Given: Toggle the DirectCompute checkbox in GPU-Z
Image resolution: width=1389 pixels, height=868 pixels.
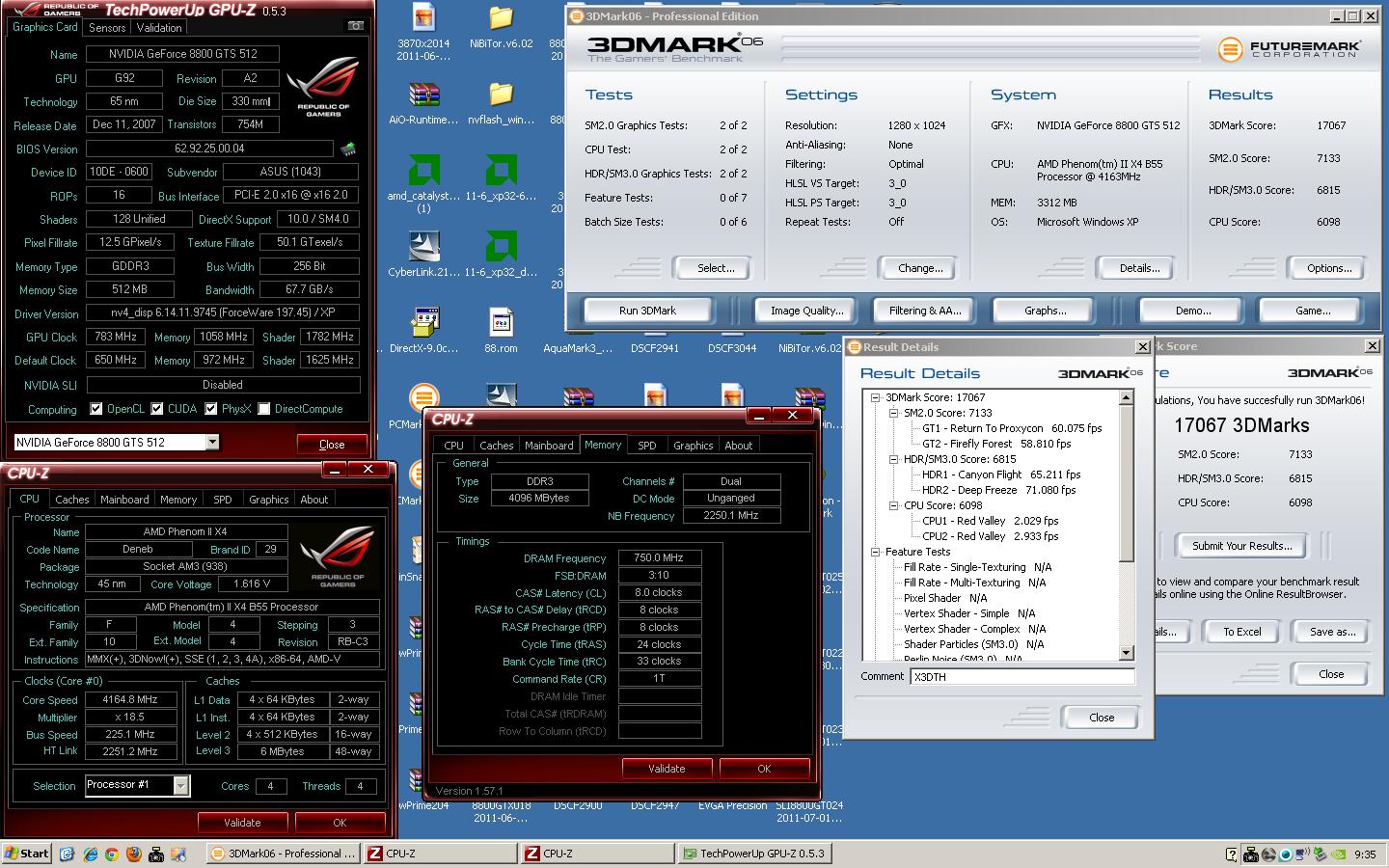Looking at the screenshot, I should tap(264, 409).
